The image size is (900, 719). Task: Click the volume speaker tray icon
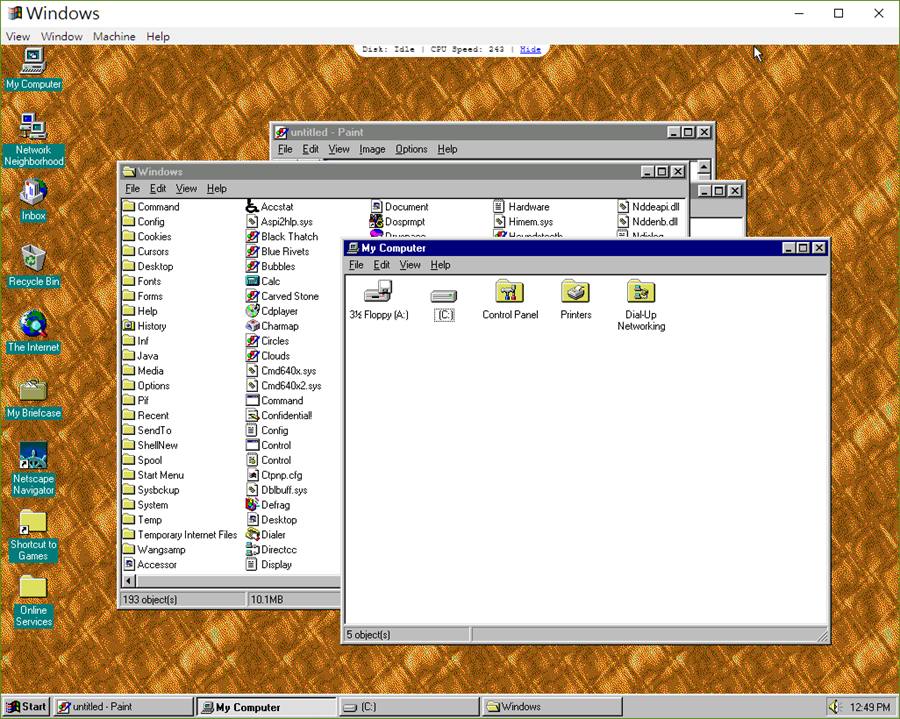point(835,707)
